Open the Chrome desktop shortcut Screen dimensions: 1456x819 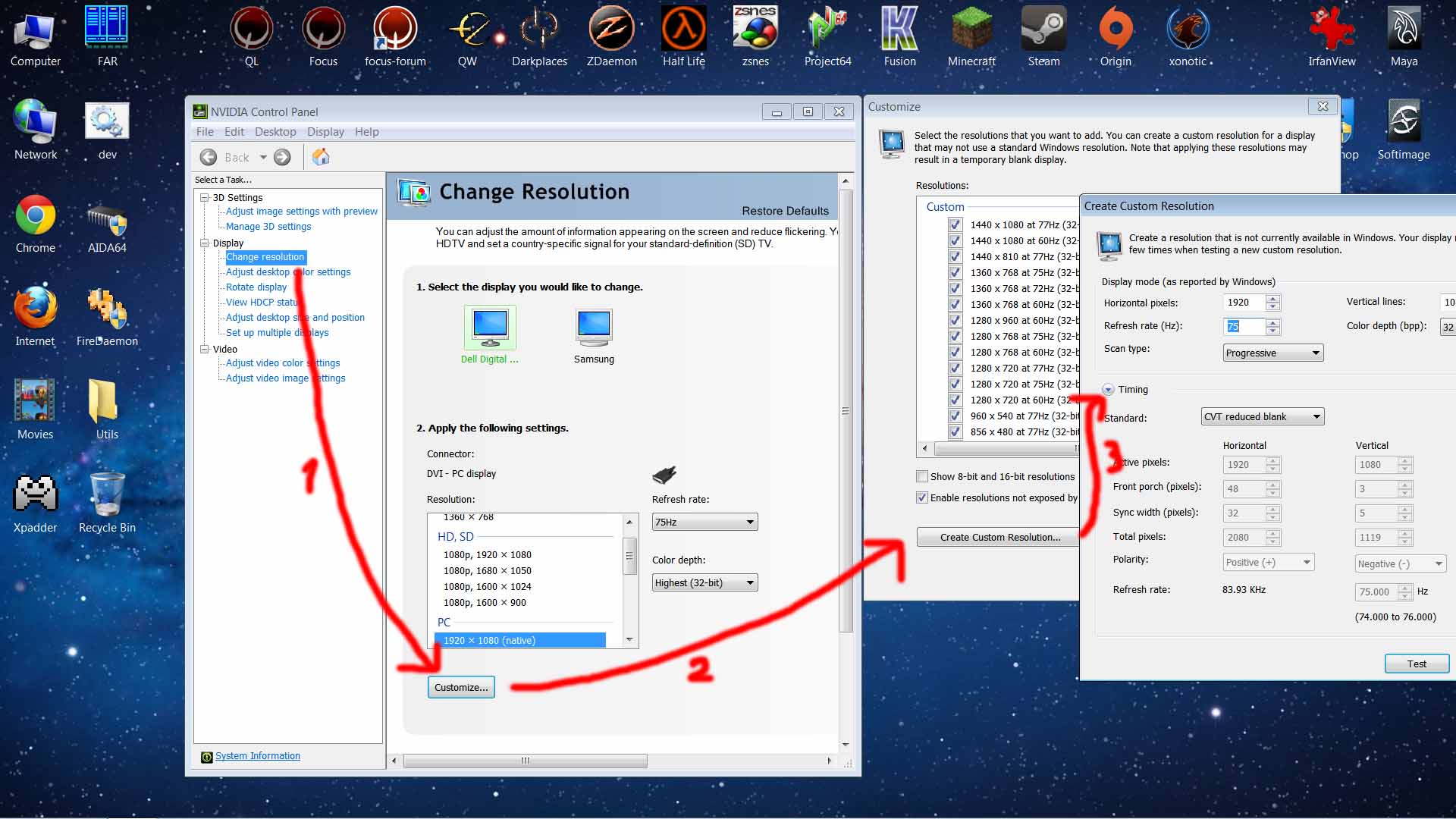click(x=35, y=216)
